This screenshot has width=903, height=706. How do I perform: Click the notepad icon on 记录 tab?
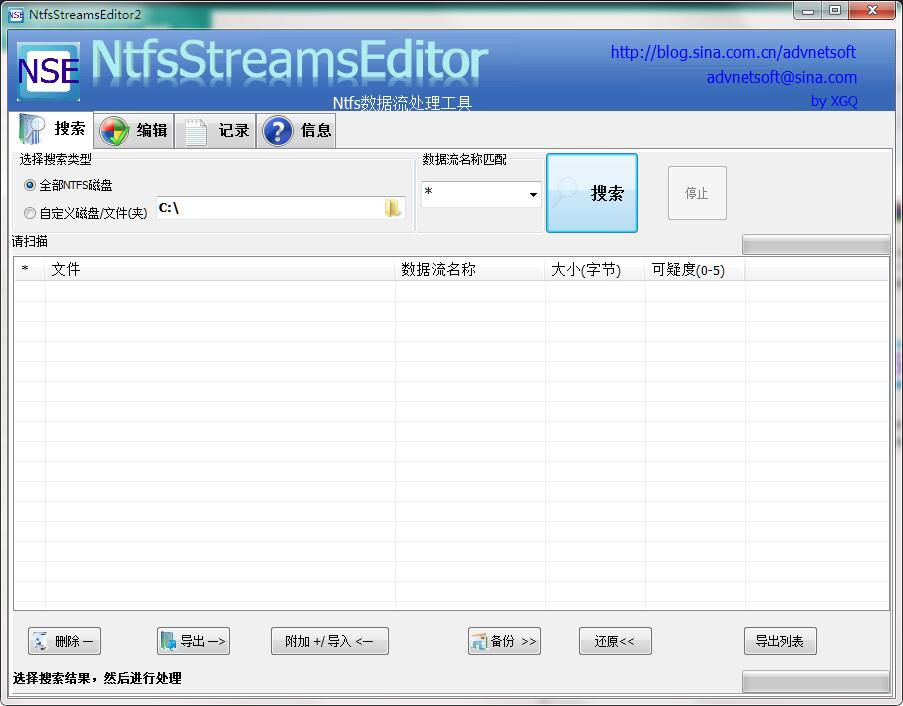(x=196, y=131)
